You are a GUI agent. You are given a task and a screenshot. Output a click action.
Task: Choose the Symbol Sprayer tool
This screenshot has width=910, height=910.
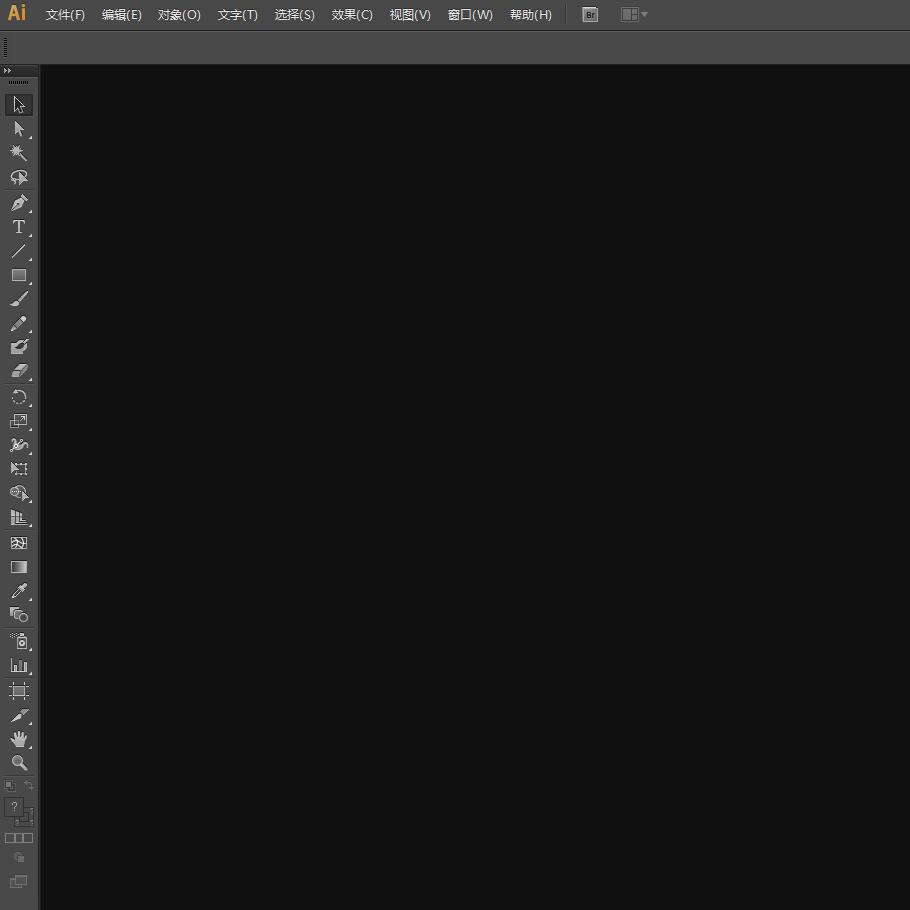[19, 641]
